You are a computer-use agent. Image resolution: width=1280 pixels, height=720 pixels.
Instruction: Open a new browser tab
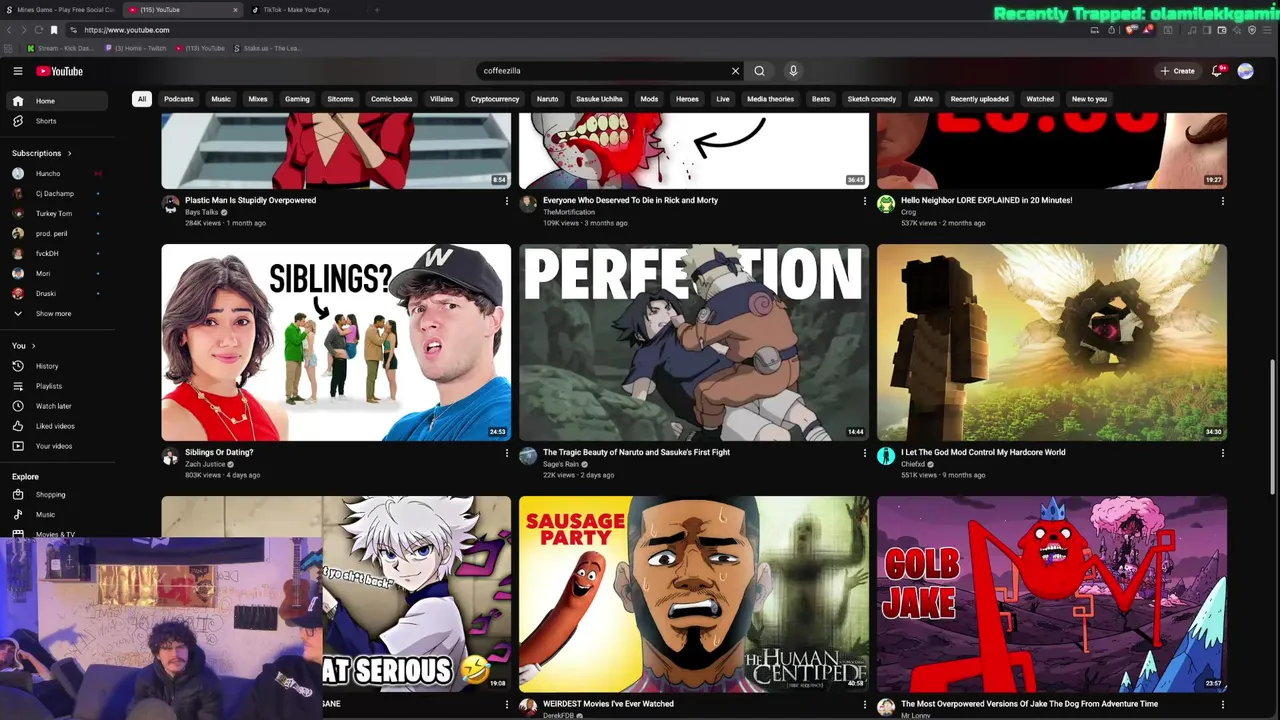[377, 10]
